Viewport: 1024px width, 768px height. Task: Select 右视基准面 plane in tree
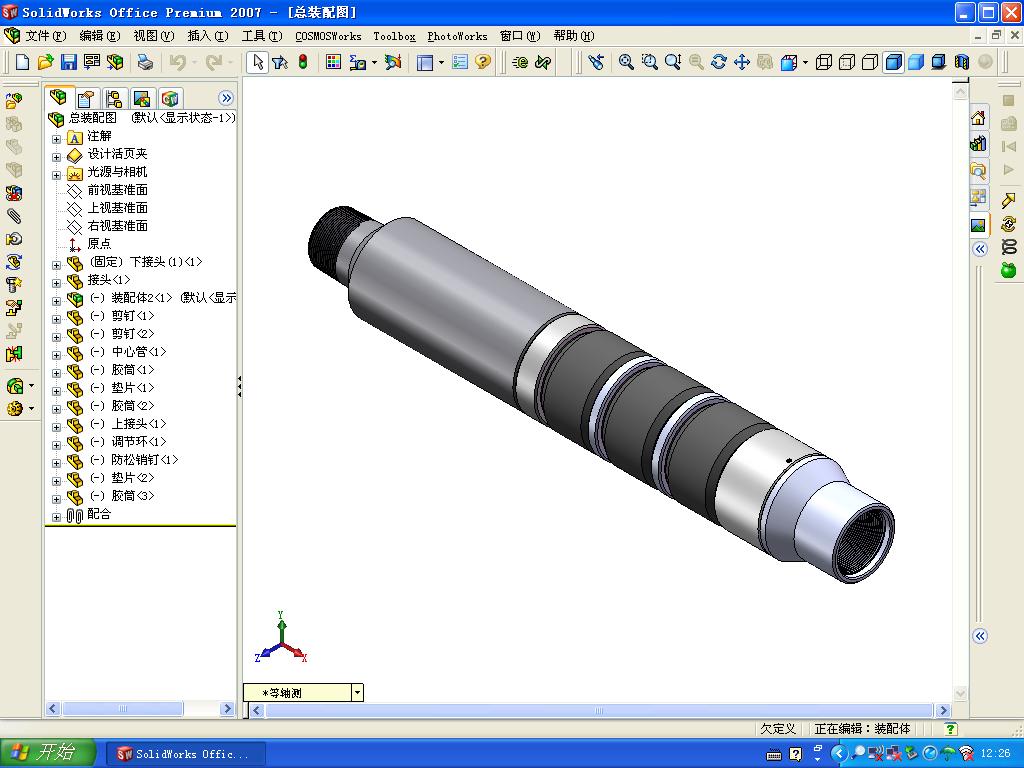(118, 226)
